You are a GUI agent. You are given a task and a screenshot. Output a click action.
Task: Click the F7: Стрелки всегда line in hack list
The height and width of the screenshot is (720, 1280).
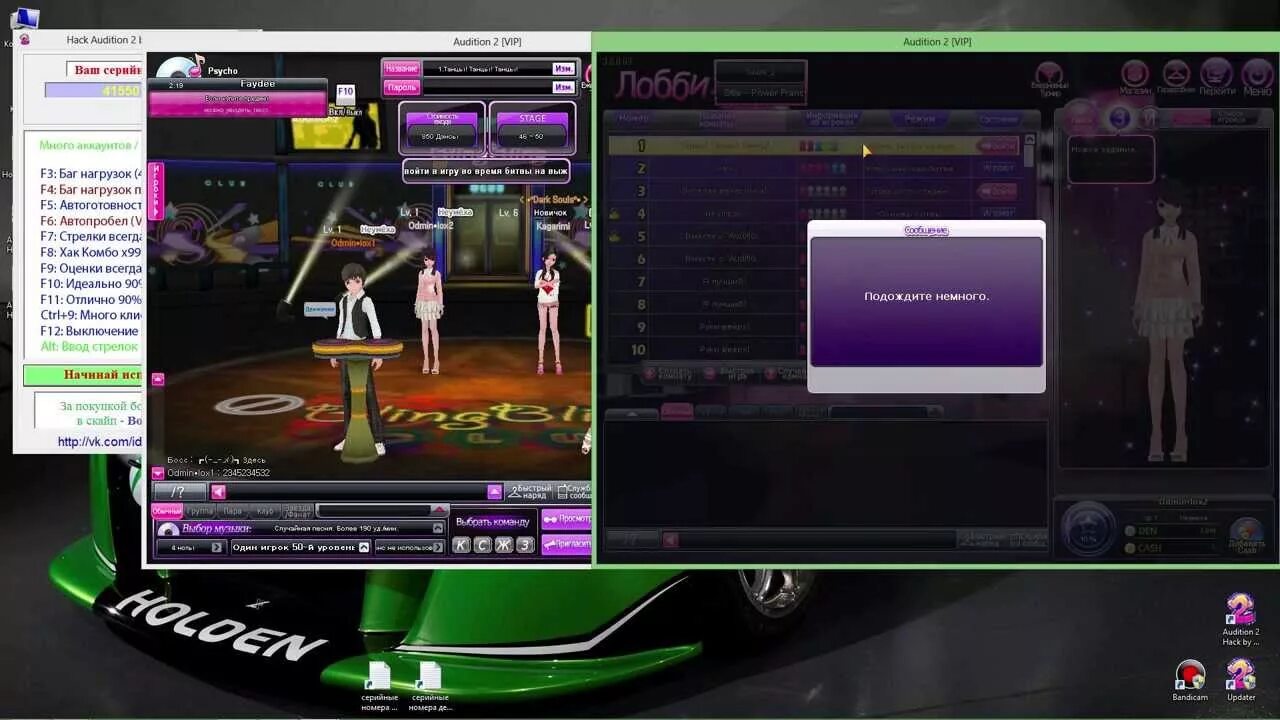[91, 237]
